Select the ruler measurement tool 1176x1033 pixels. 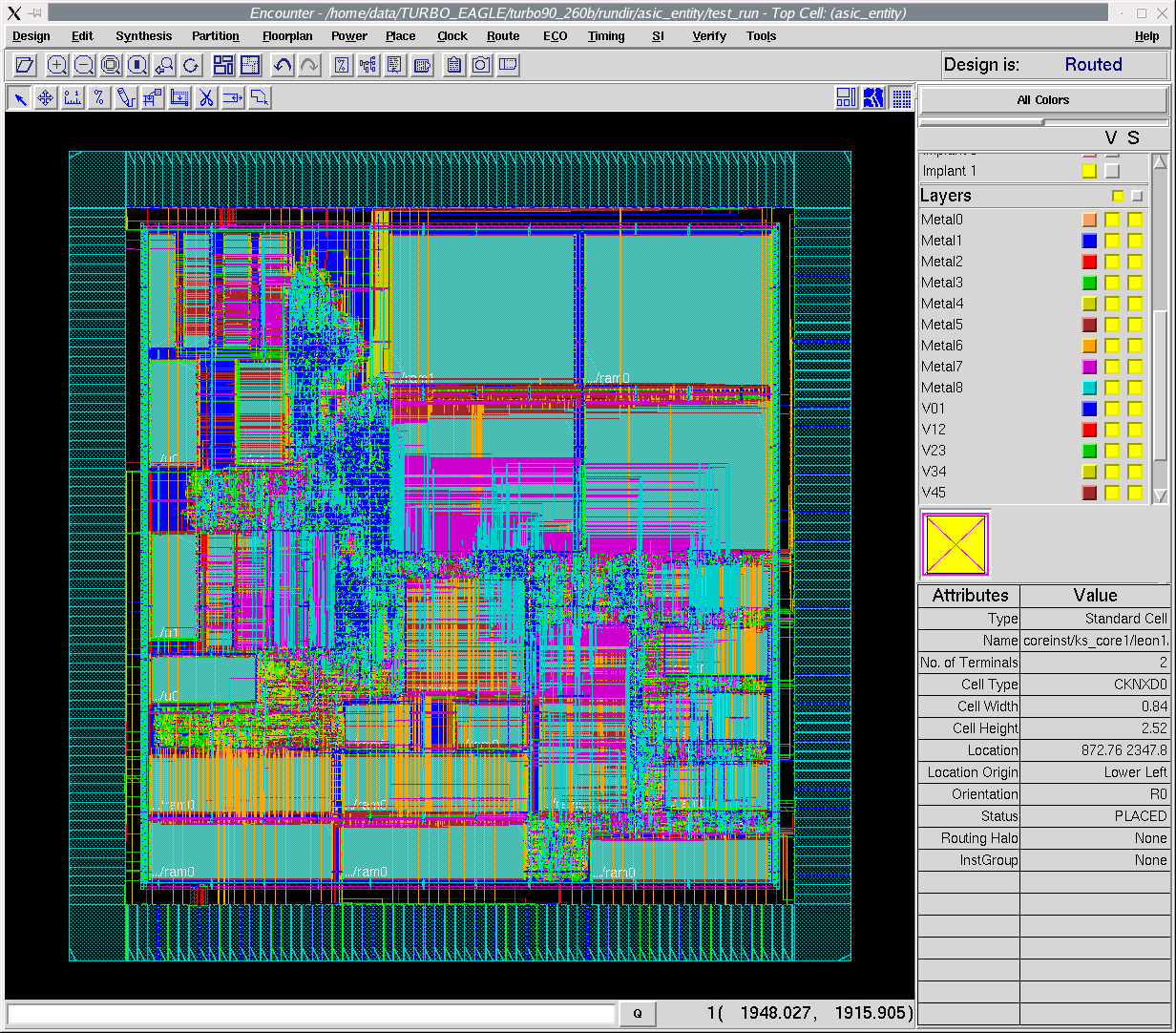[73, 97]
